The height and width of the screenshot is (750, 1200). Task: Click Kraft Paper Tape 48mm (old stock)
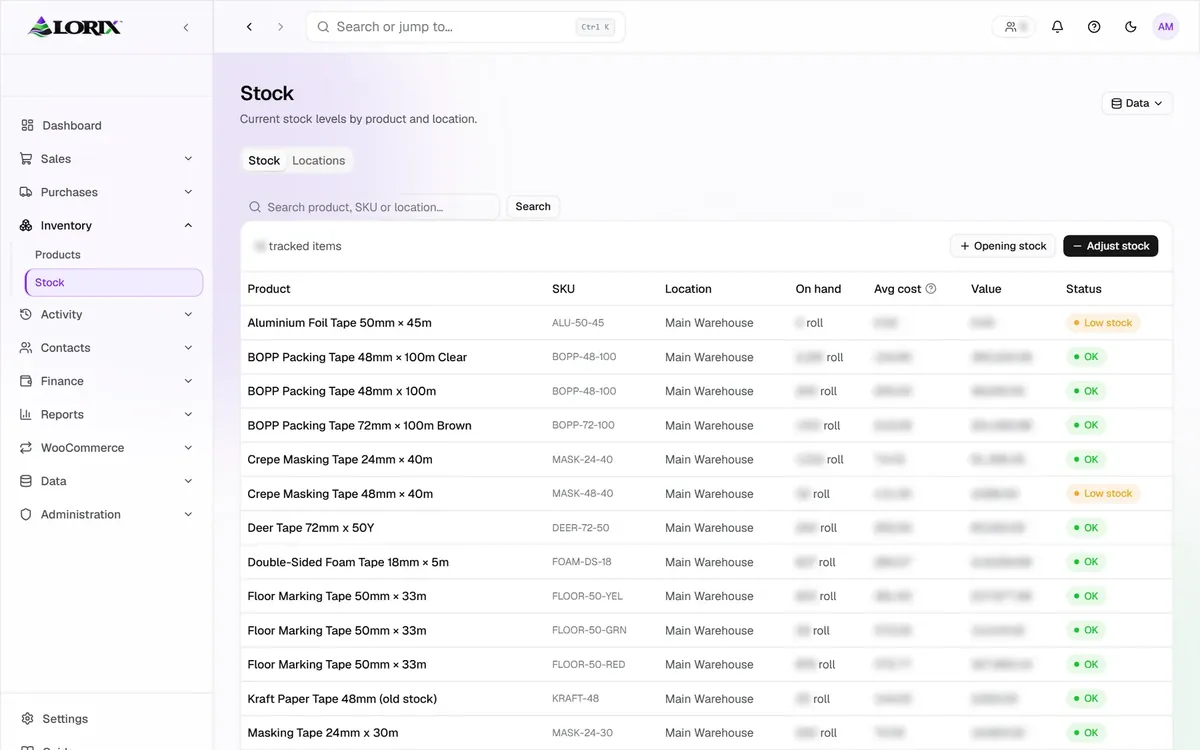pos(342,699)
